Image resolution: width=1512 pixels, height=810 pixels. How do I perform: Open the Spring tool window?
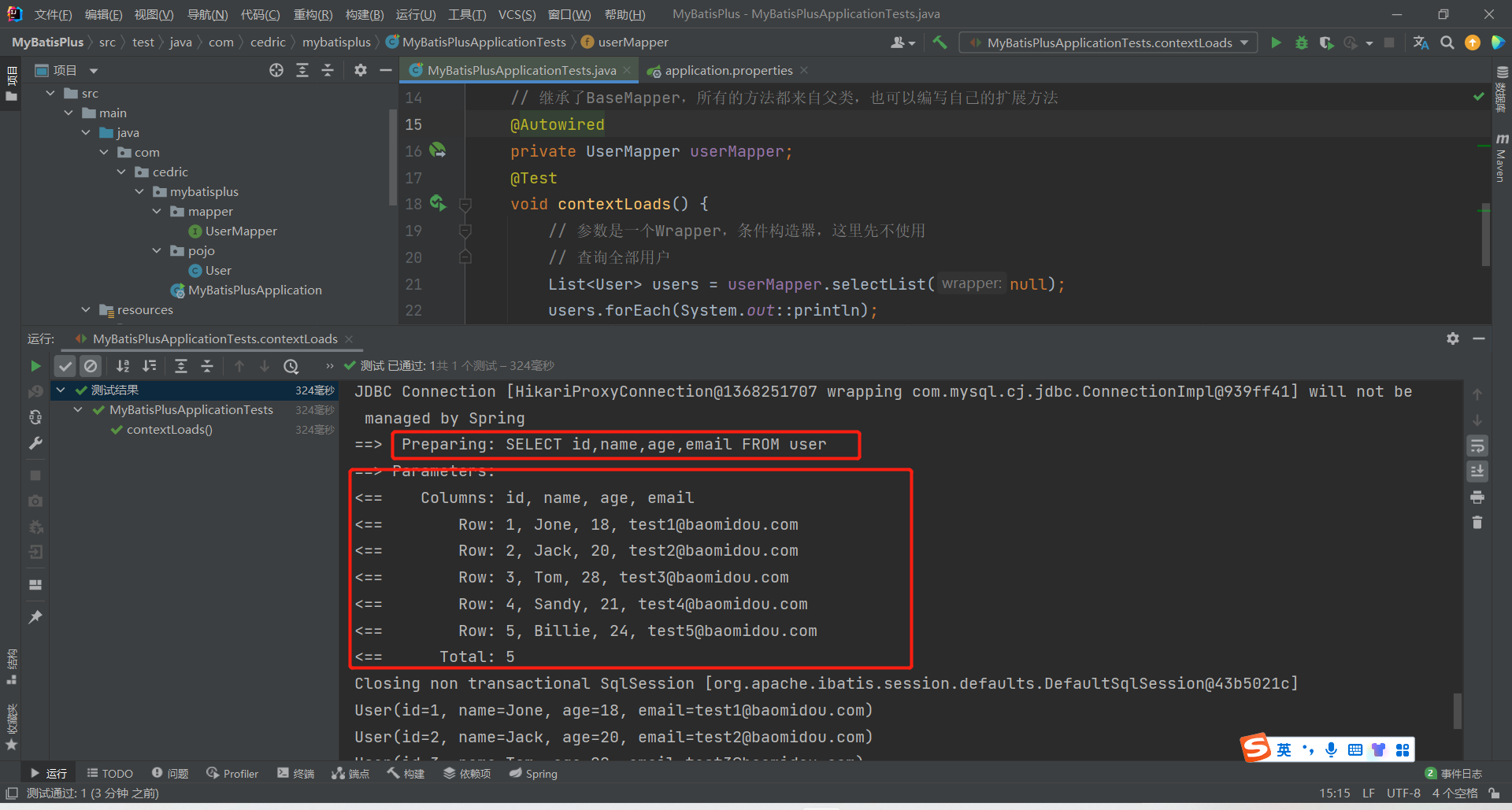click(533, 773)
